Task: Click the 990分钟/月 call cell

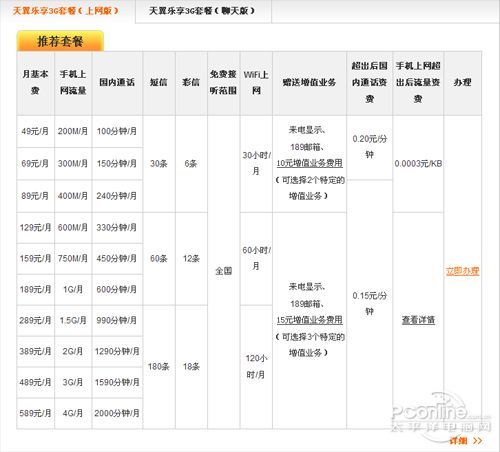Action: 117,320
